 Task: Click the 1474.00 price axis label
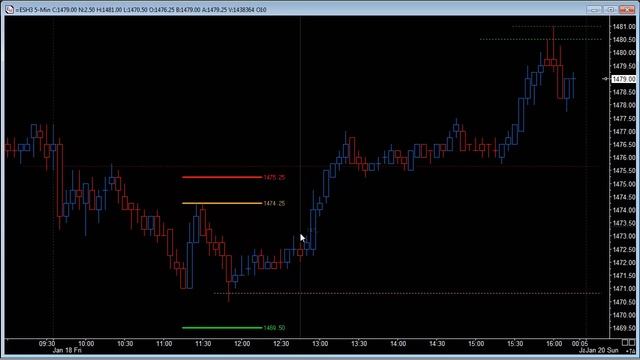pyautogui.click(x=624, y=210)
